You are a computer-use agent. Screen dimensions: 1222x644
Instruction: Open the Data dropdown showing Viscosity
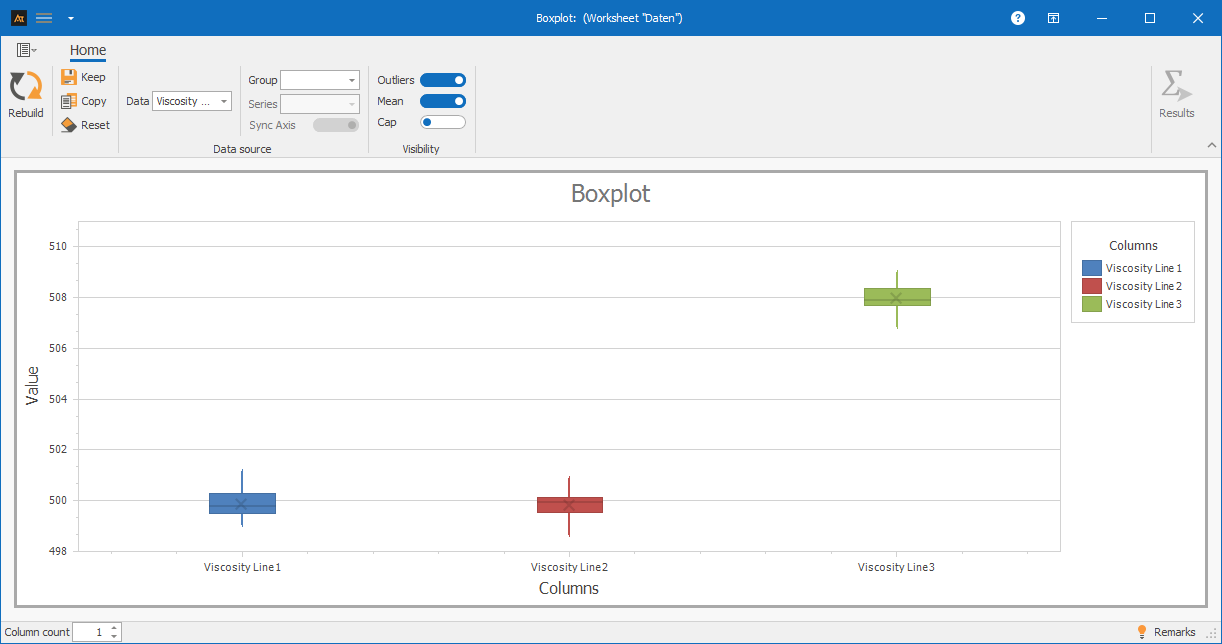192,101
